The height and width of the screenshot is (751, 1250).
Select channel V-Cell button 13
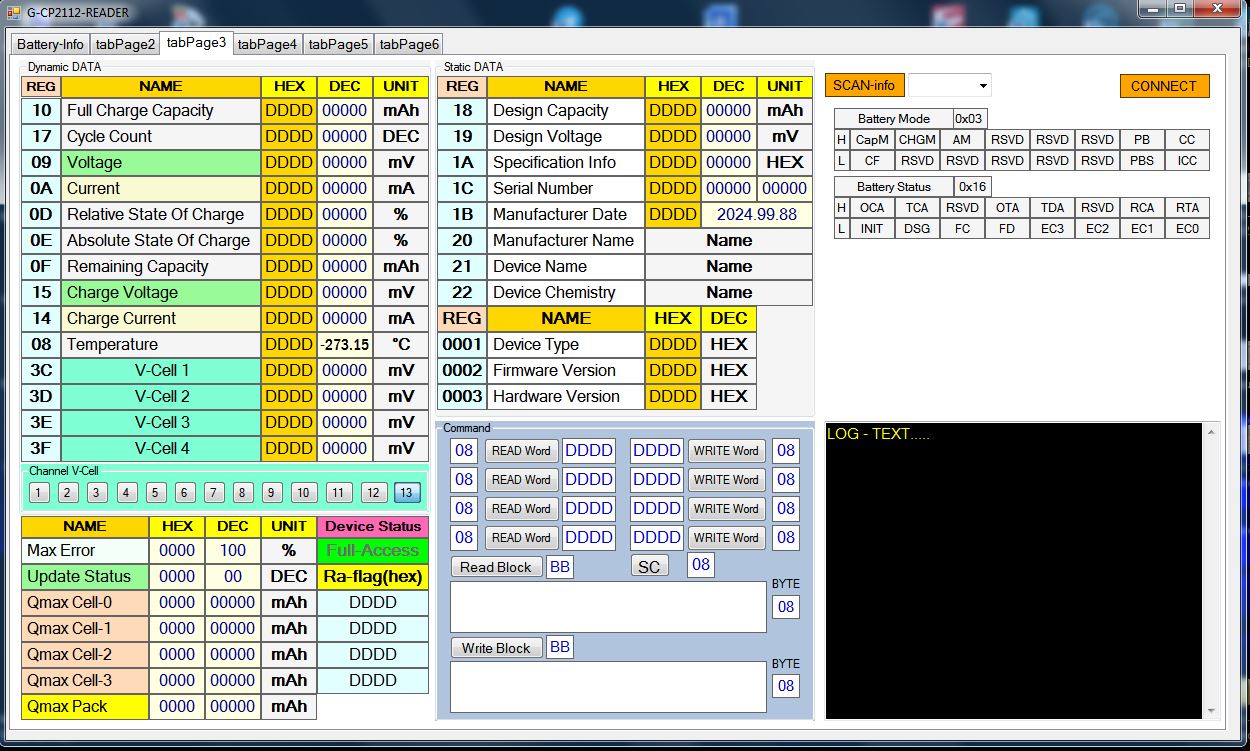tap(407, 492)
